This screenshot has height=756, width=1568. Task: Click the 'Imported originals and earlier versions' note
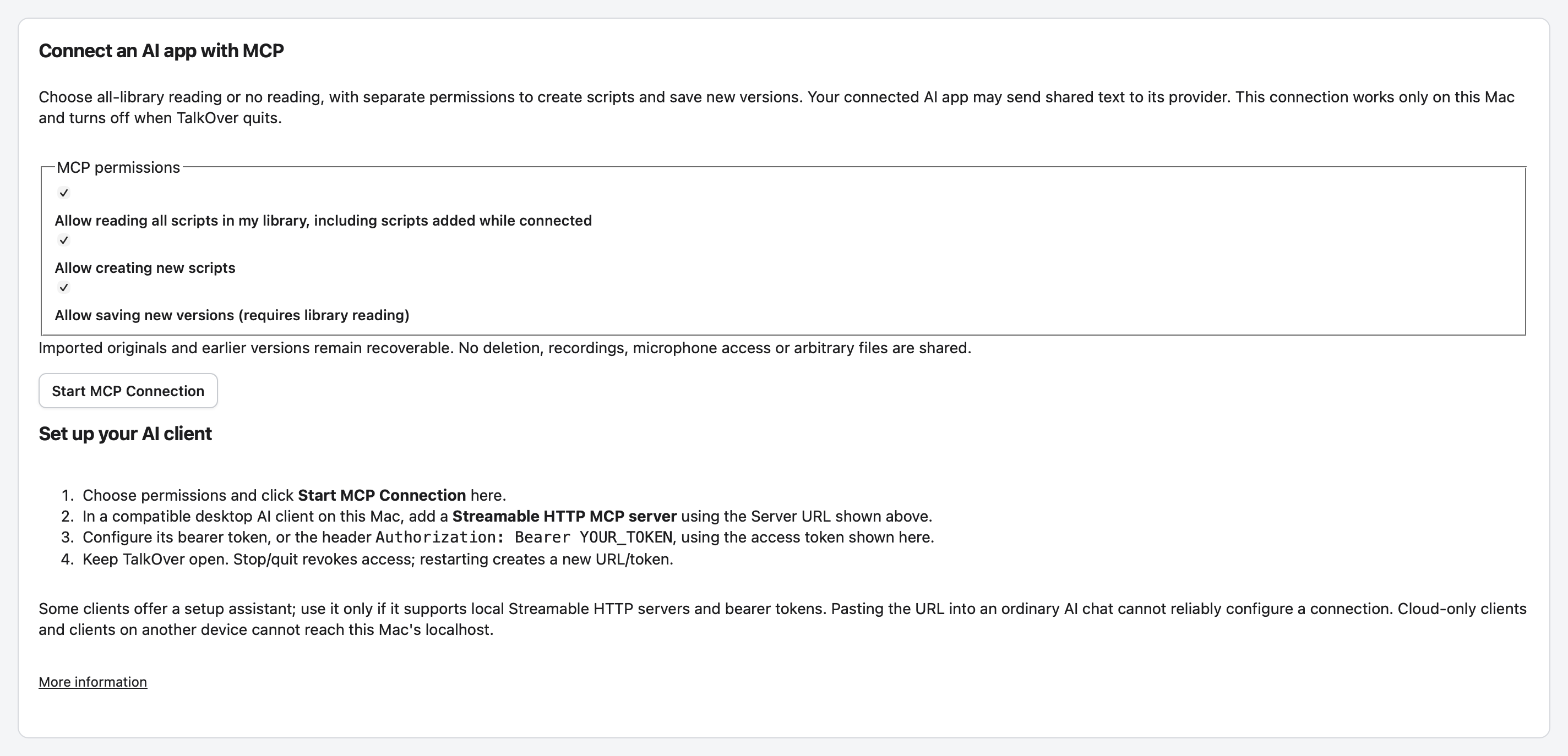point(505,348)
